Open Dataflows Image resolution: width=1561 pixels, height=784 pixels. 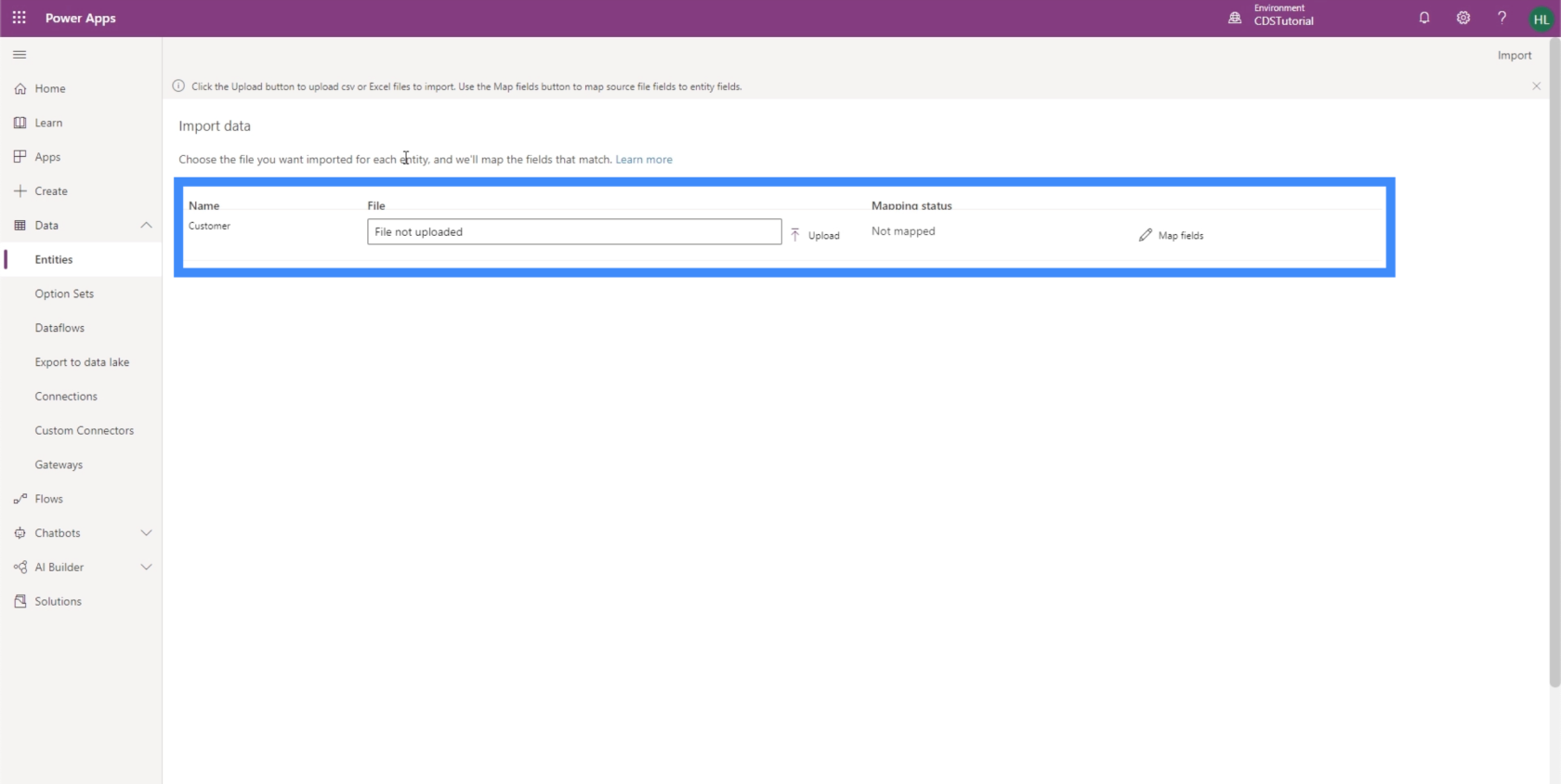point(59,328)
